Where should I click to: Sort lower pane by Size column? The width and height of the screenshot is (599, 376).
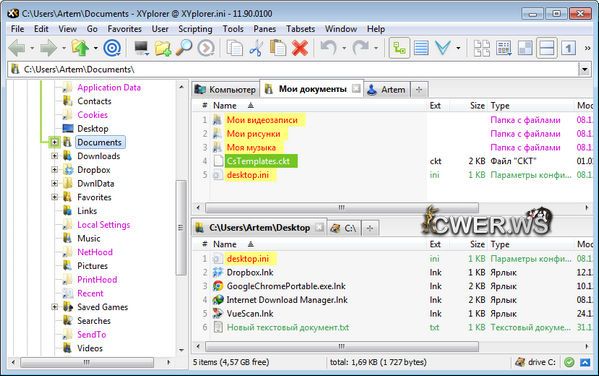point(477,244)
